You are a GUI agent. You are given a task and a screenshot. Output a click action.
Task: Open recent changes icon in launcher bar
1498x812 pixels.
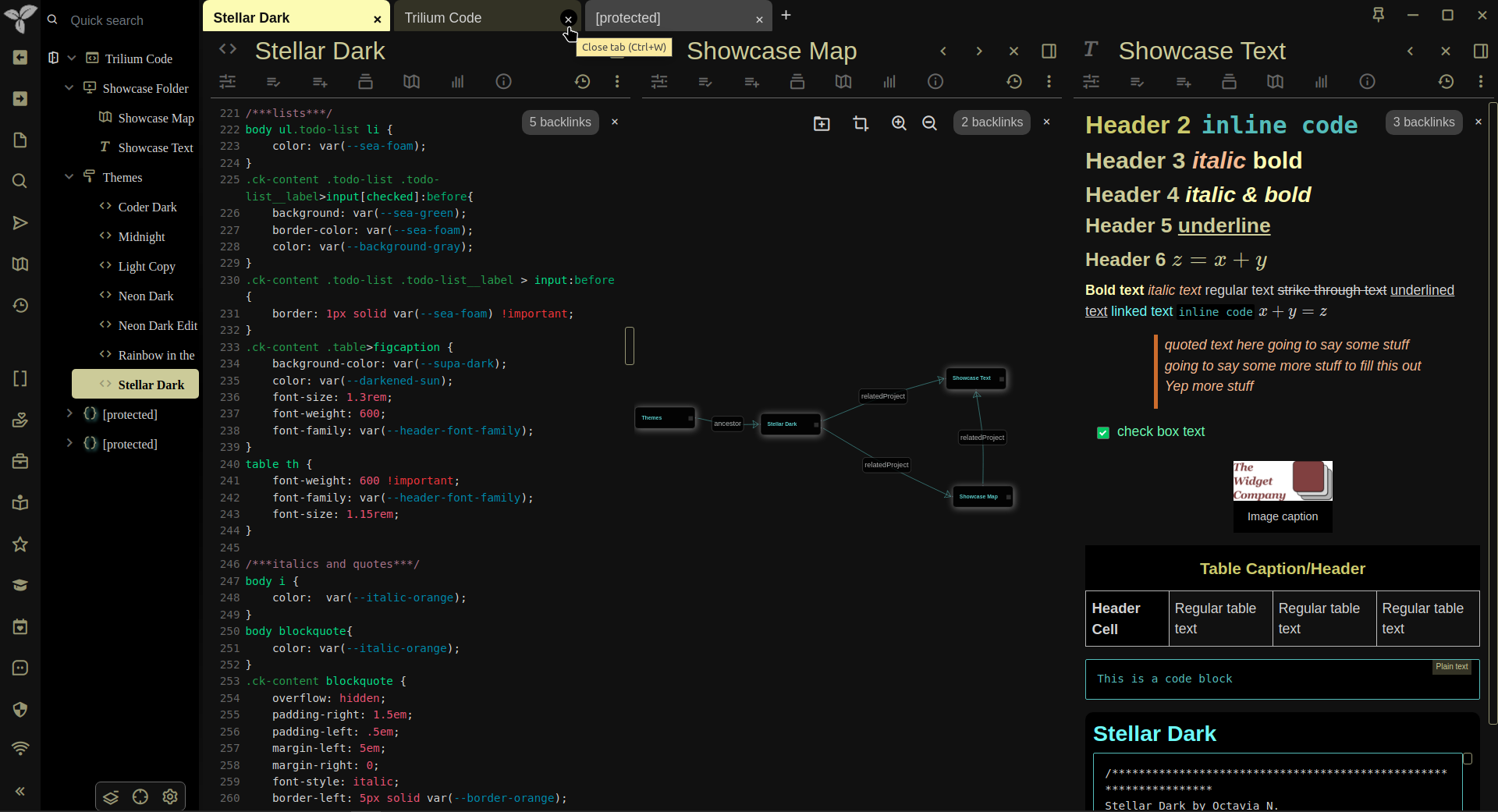(x=20, y=305)
